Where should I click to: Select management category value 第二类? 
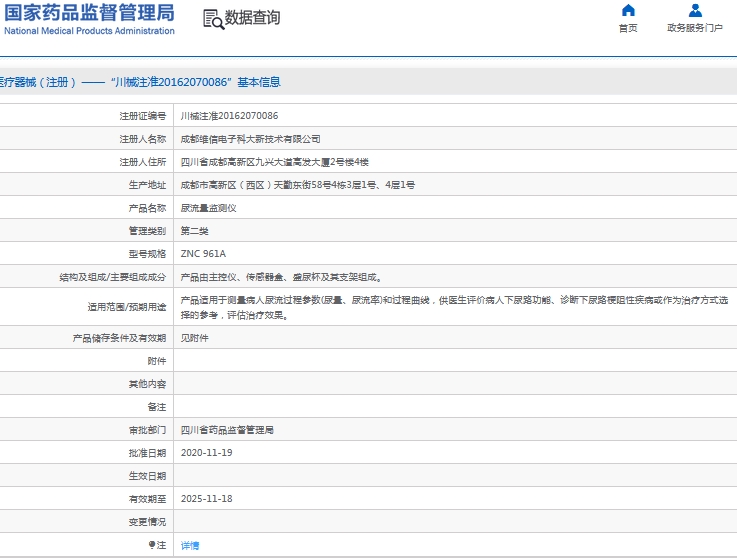coord(195,231)
